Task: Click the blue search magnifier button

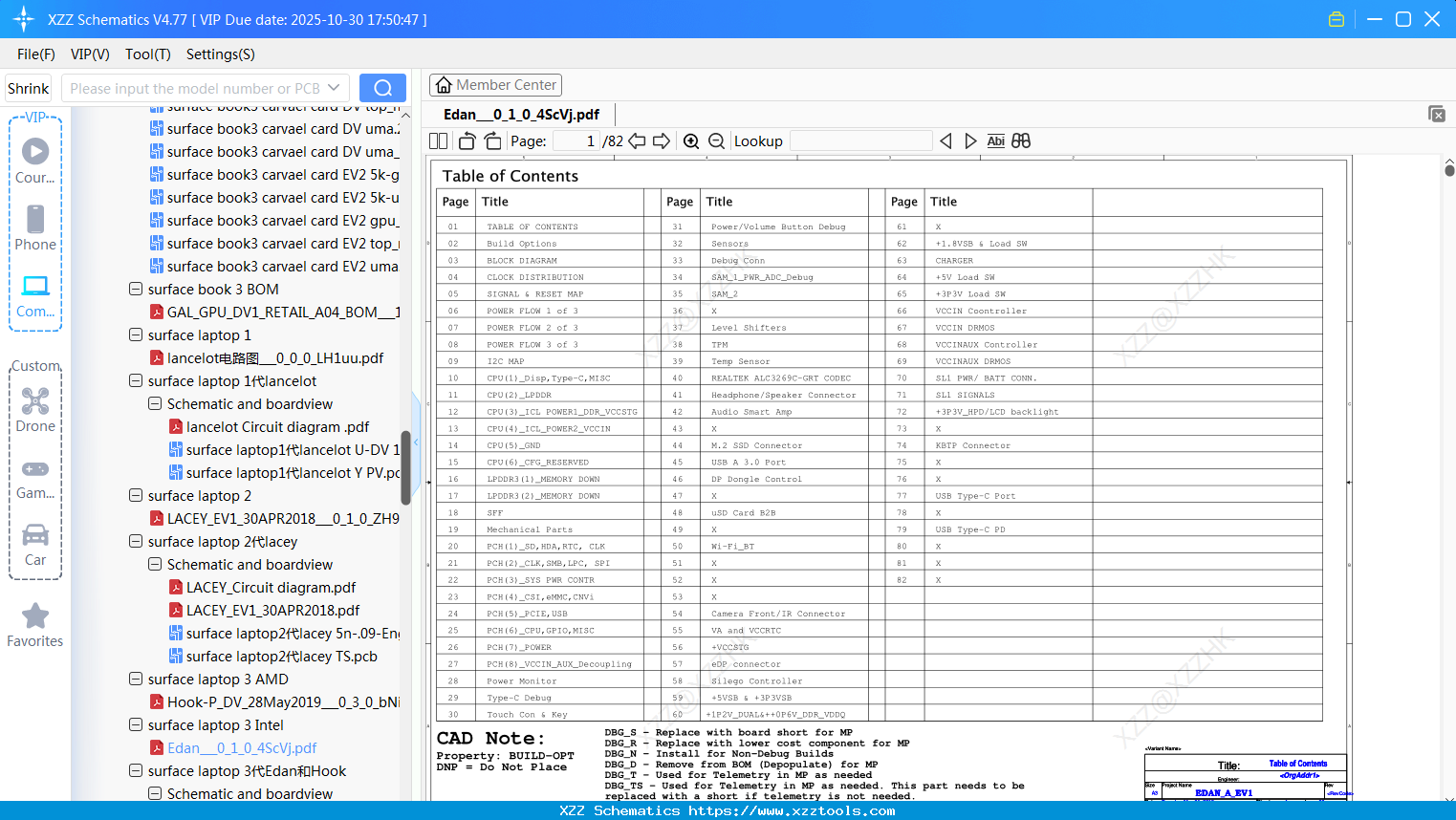Action: click(x=382, y=88)
